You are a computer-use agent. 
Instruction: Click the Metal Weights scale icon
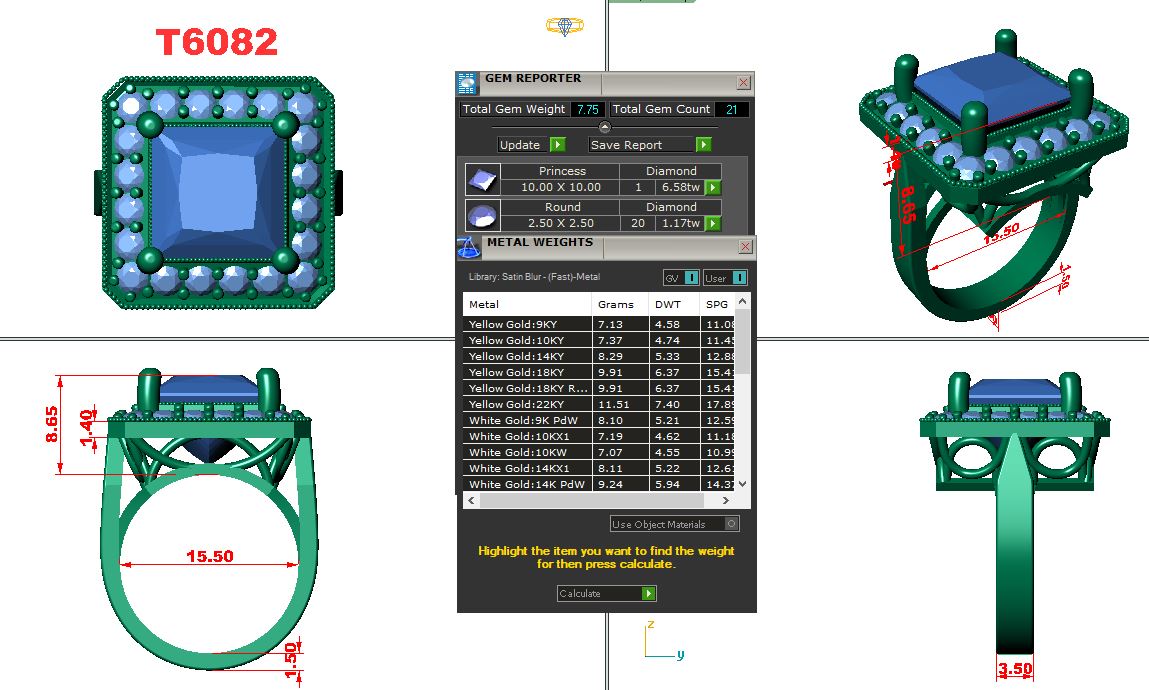468,247
